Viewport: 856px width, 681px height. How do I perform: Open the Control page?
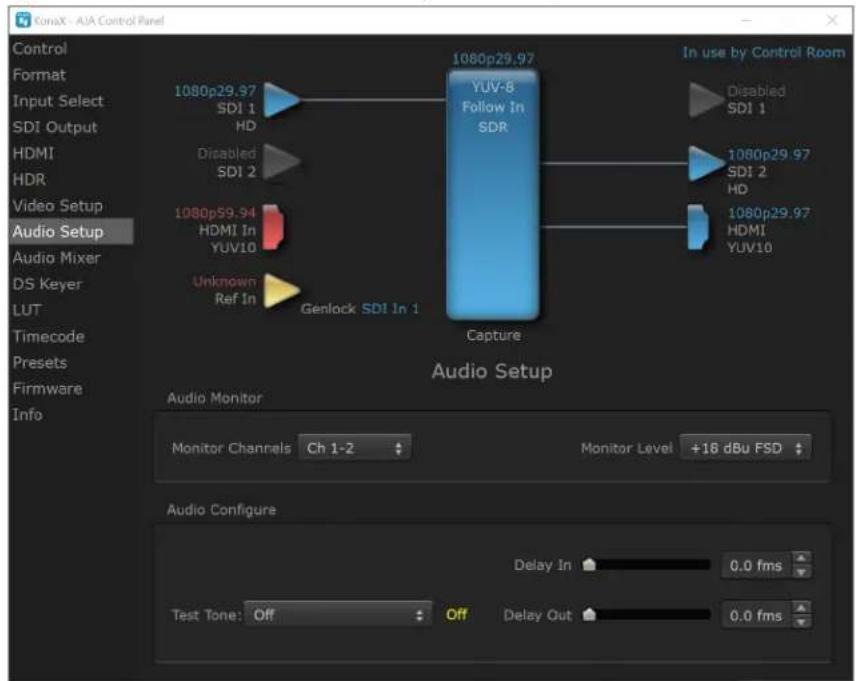(40, 49)
